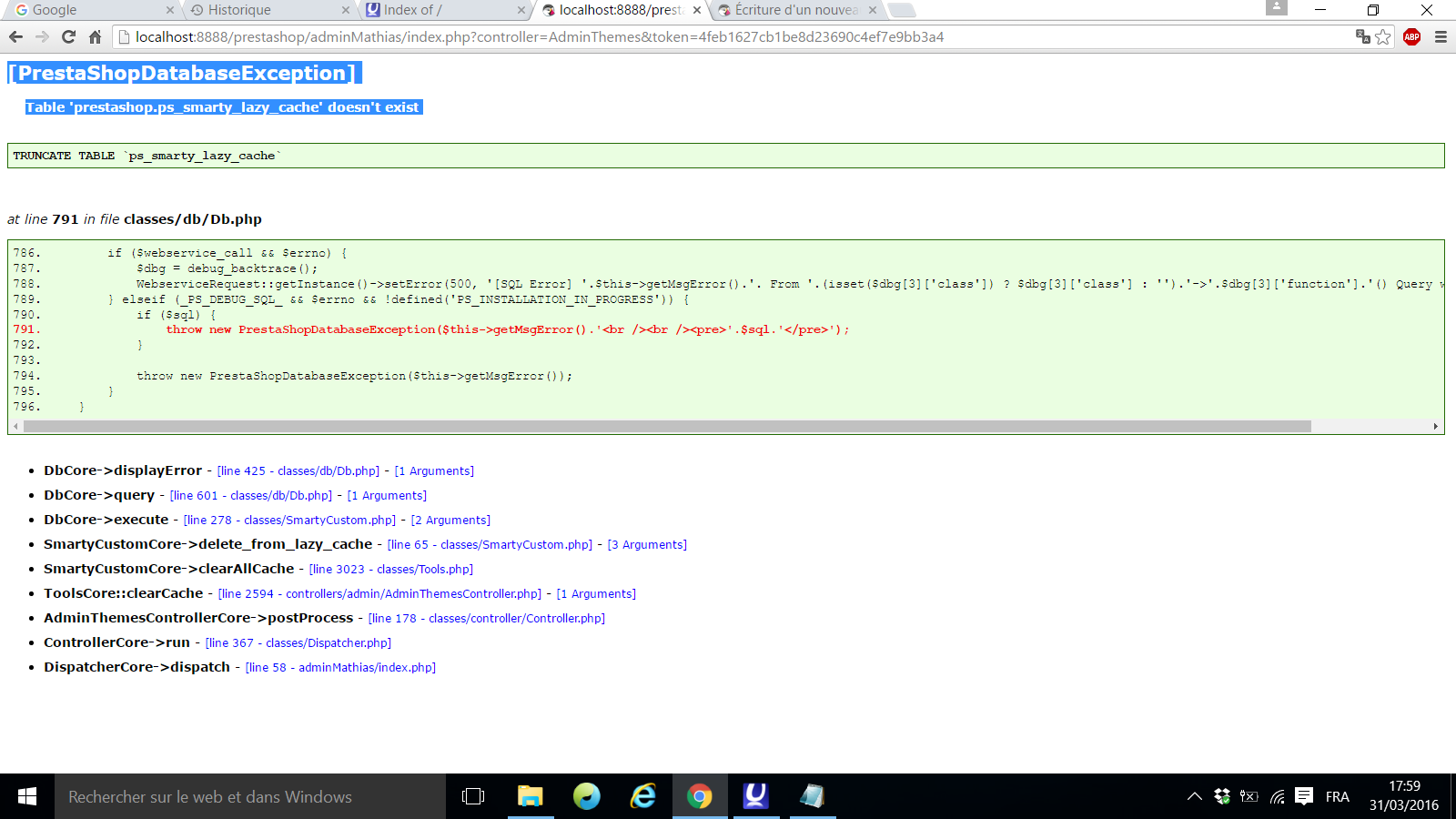Open Google Translate icon in address bar

(1362, 36)
